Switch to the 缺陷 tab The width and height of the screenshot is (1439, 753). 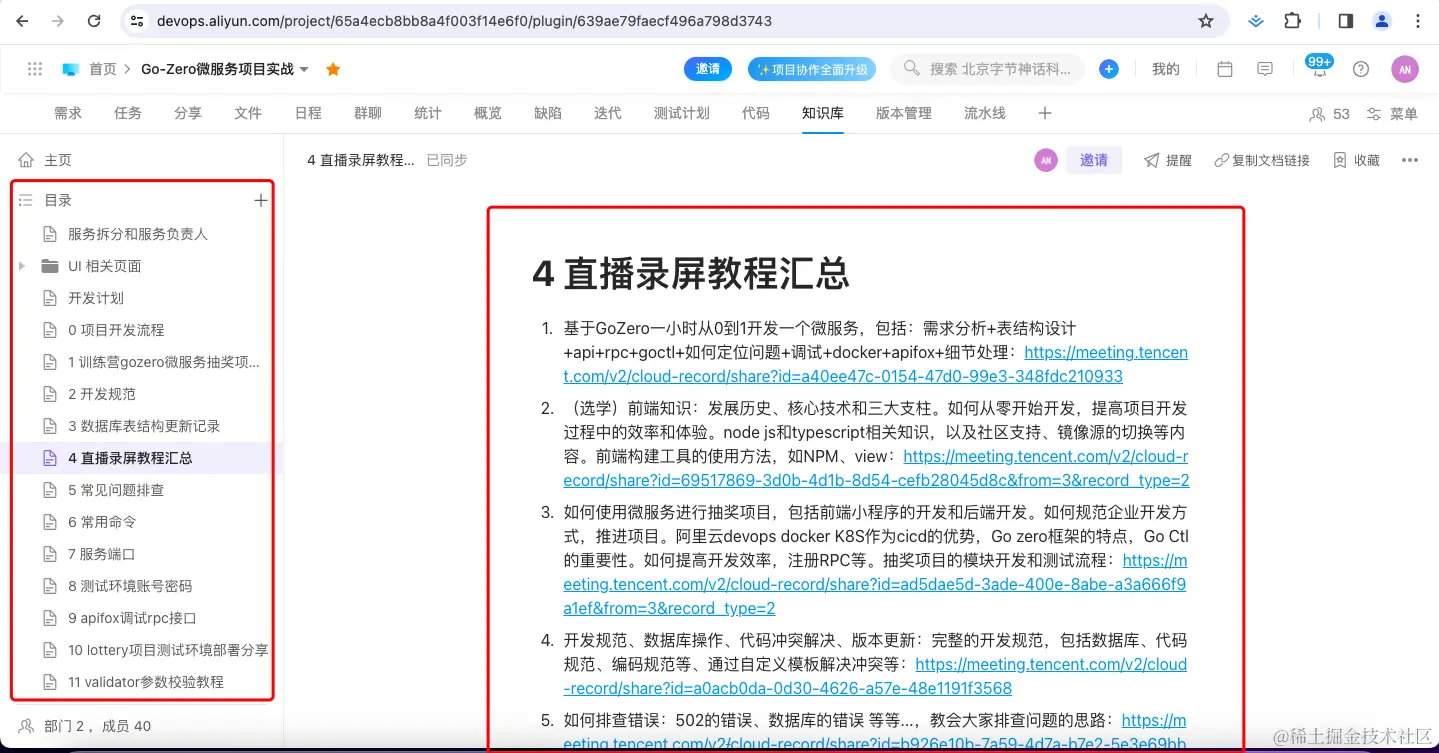coord(548,113)
